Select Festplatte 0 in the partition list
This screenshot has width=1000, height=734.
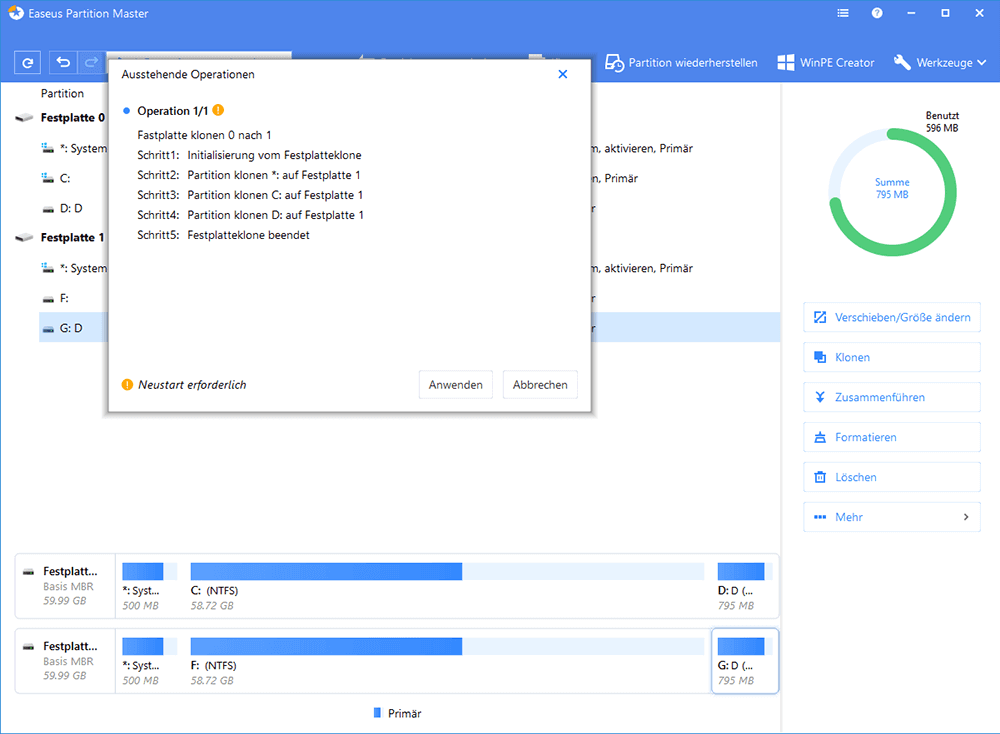72,118
